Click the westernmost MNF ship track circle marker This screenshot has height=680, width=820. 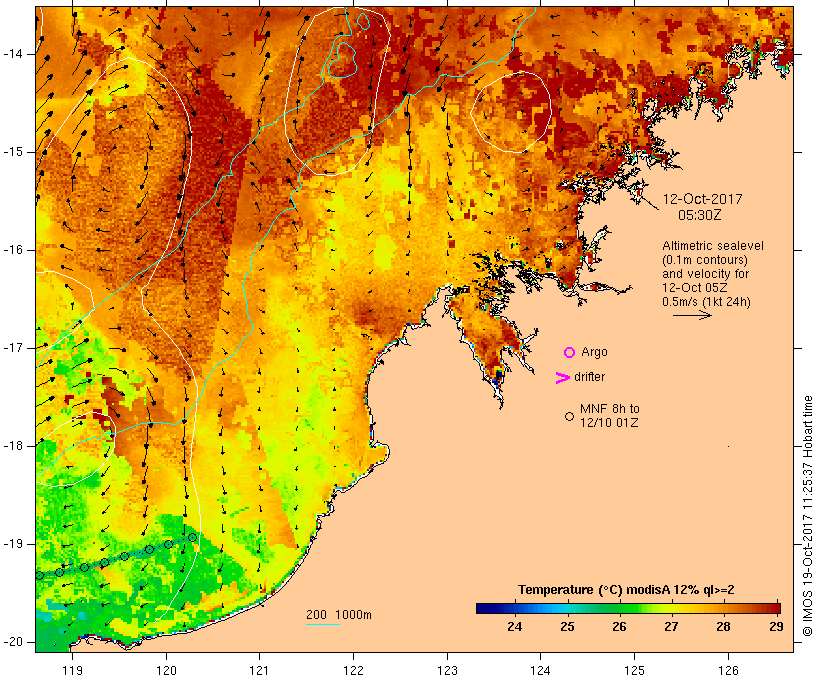[39, 575]
